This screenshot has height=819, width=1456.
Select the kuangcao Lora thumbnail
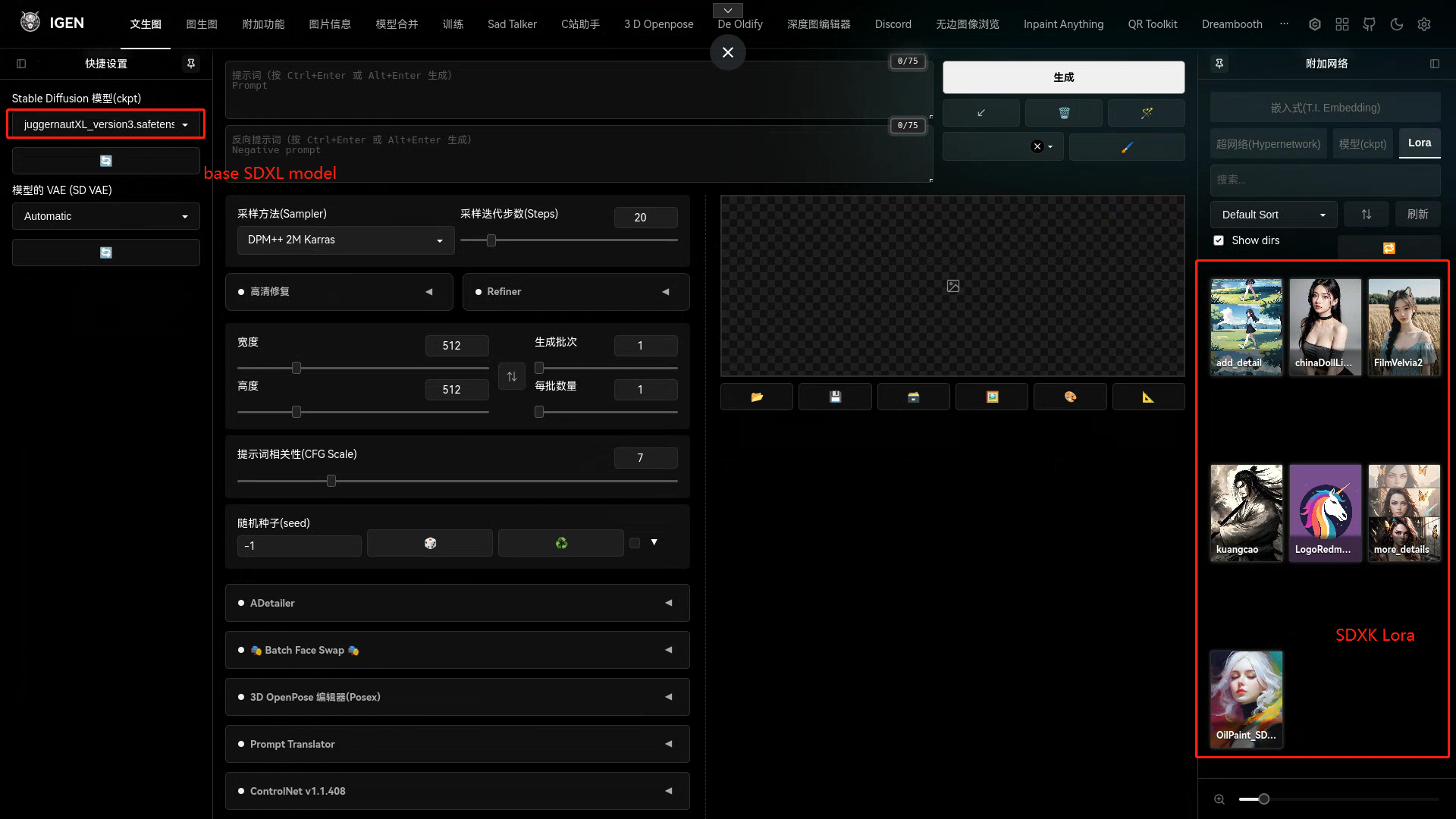coord(1246,513)
